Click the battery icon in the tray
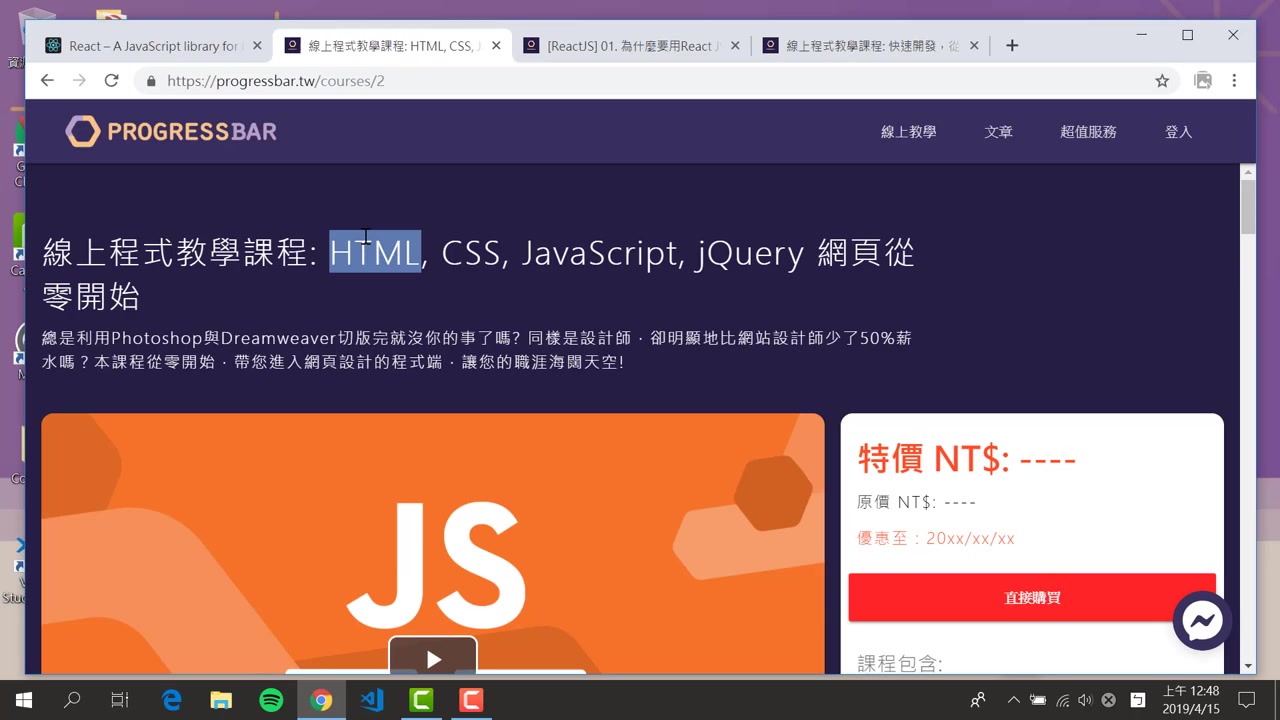Screen dimensions: 1280x720 click(1038, 700)
